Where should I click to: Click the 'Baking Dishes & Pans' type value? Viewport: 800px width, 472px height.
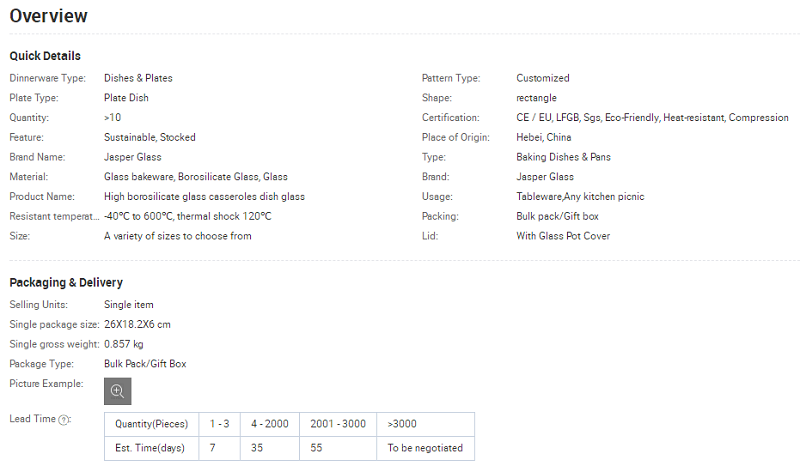click(564, 157)
